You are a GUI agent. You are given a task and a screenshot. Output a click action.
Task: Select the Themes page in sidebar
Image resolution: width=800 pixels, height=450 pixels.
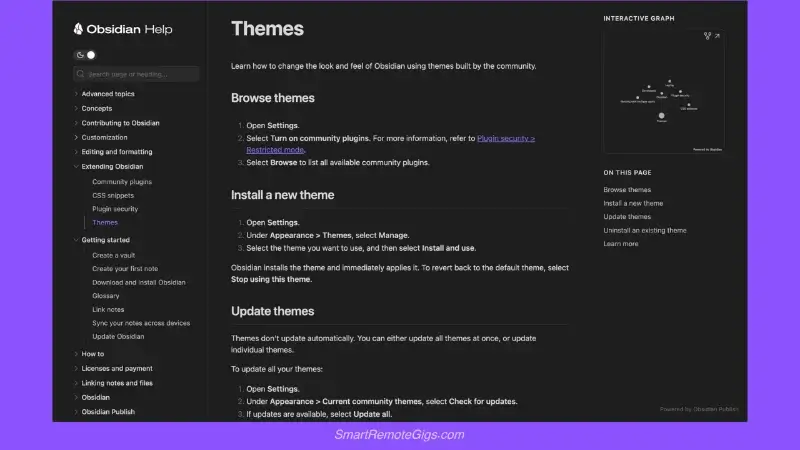click(105, 222)
